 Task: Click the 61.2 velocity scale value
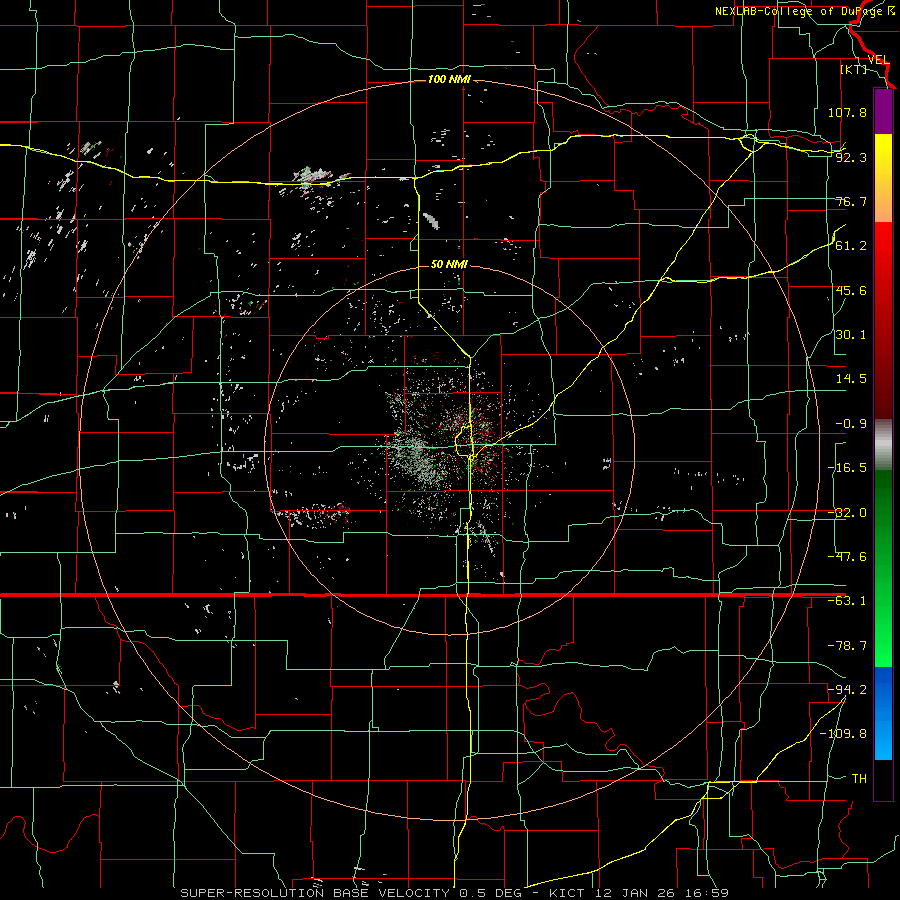tap(851, 246)
